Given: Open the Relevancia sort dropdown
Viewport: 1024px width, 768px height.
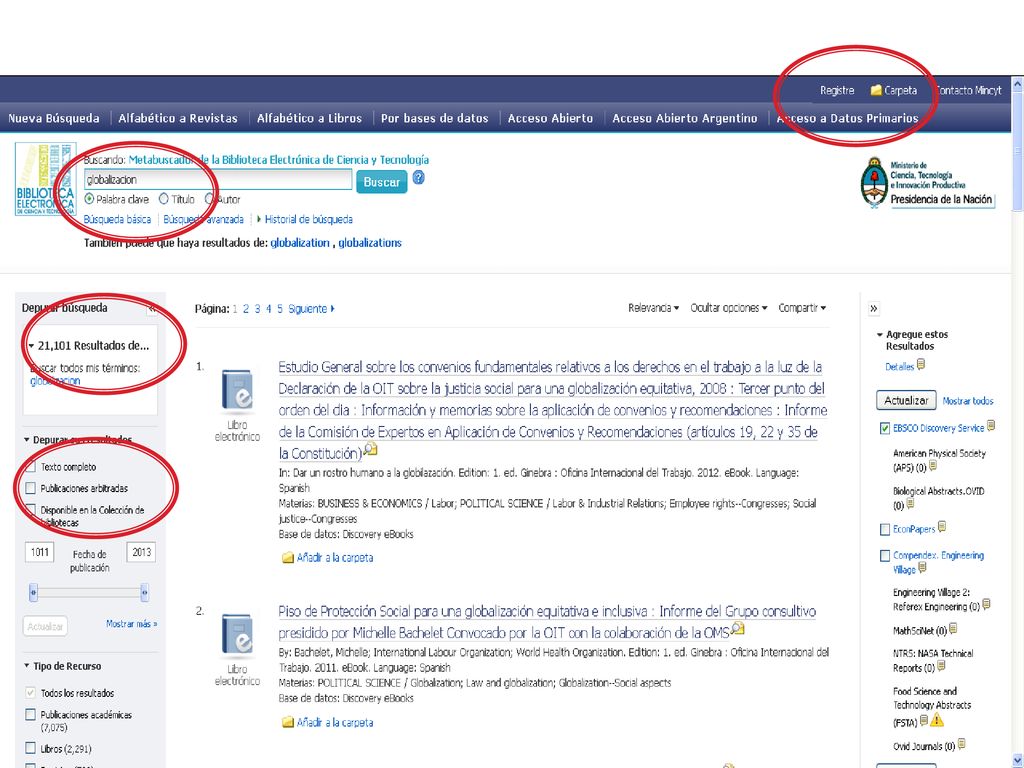Looking at the screenshot, I should (654, 308).
